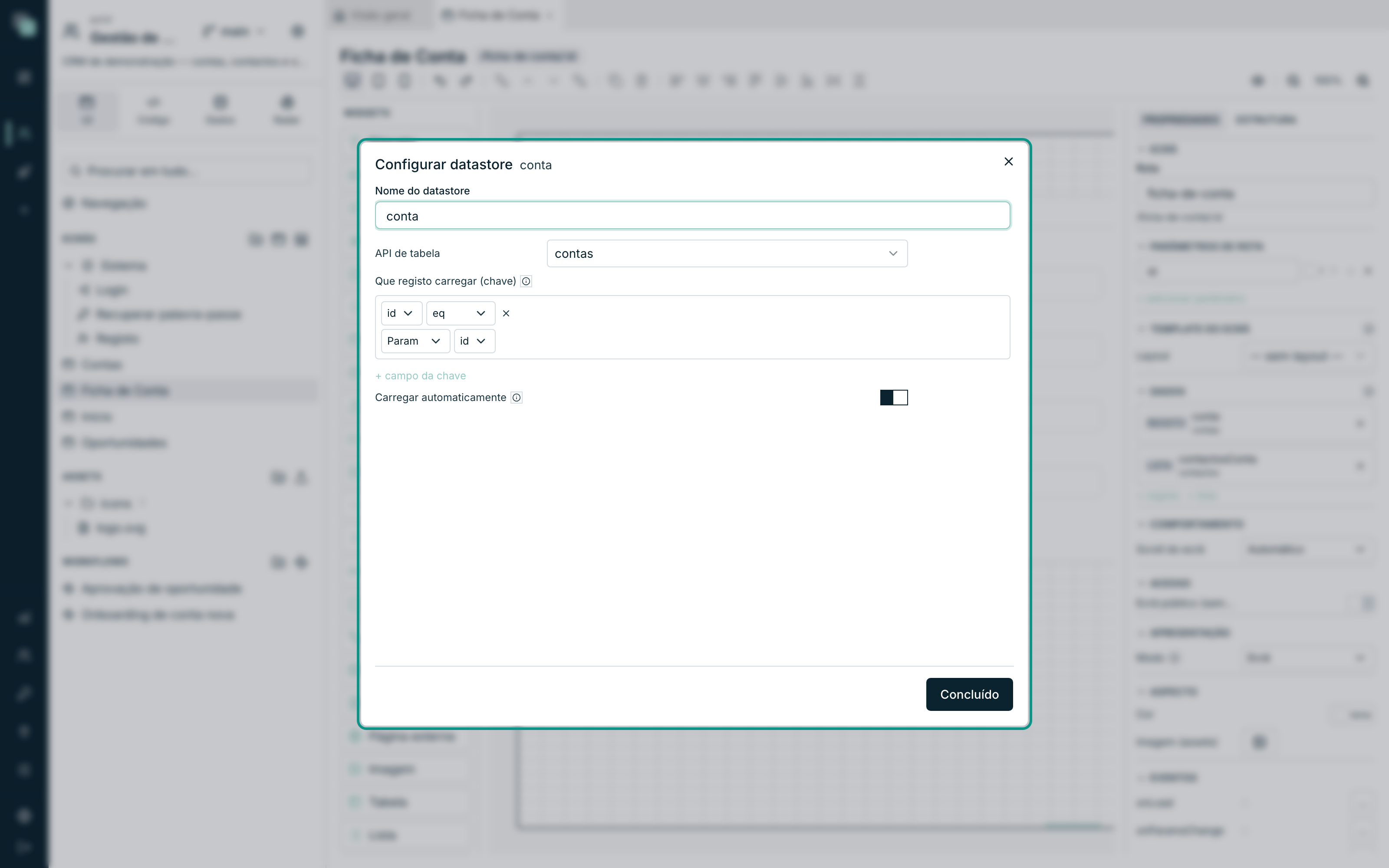Screen dimensions: 1389x868
Task: Open the key field id dropdown
Action: [401, 313]
